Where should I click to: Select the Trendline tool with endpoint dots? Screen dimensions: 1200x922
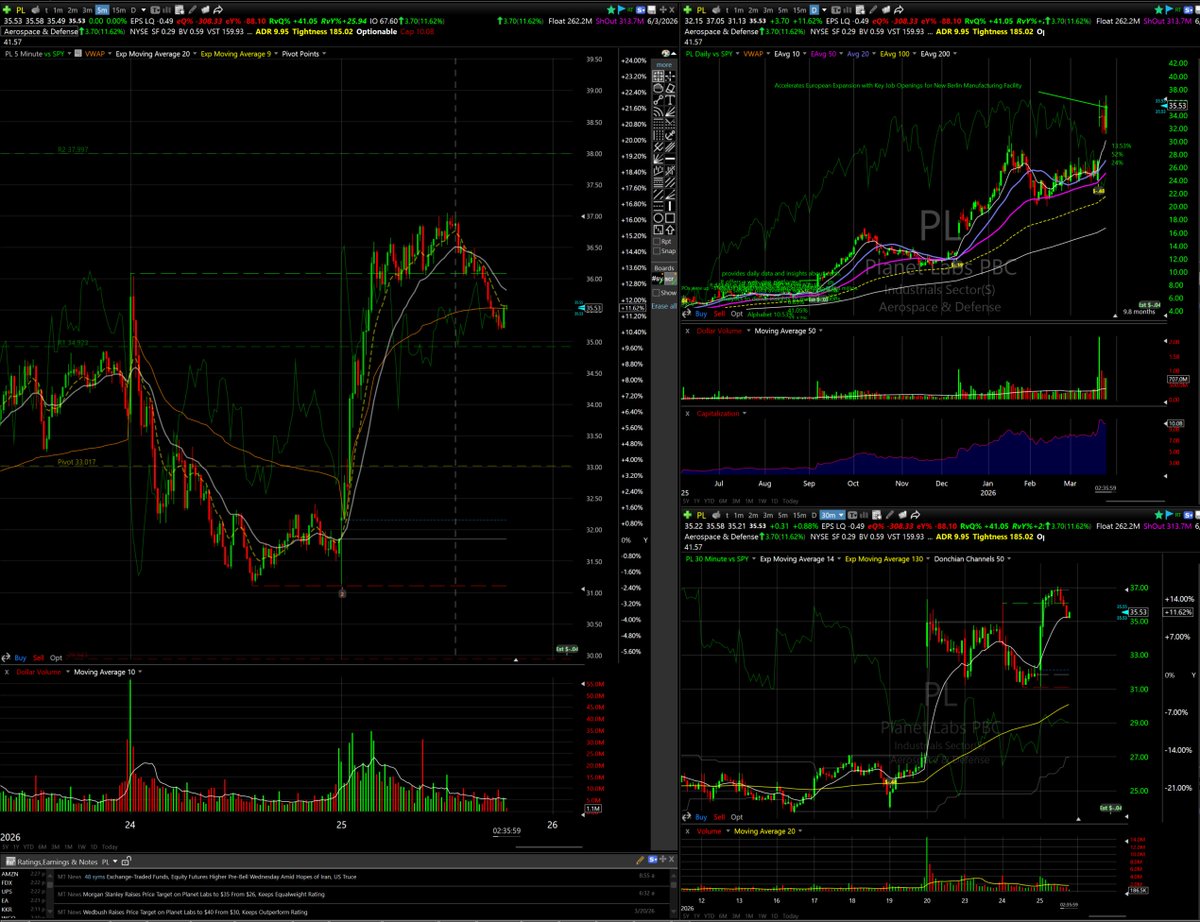pyautogui.click(x=658, y=100)
